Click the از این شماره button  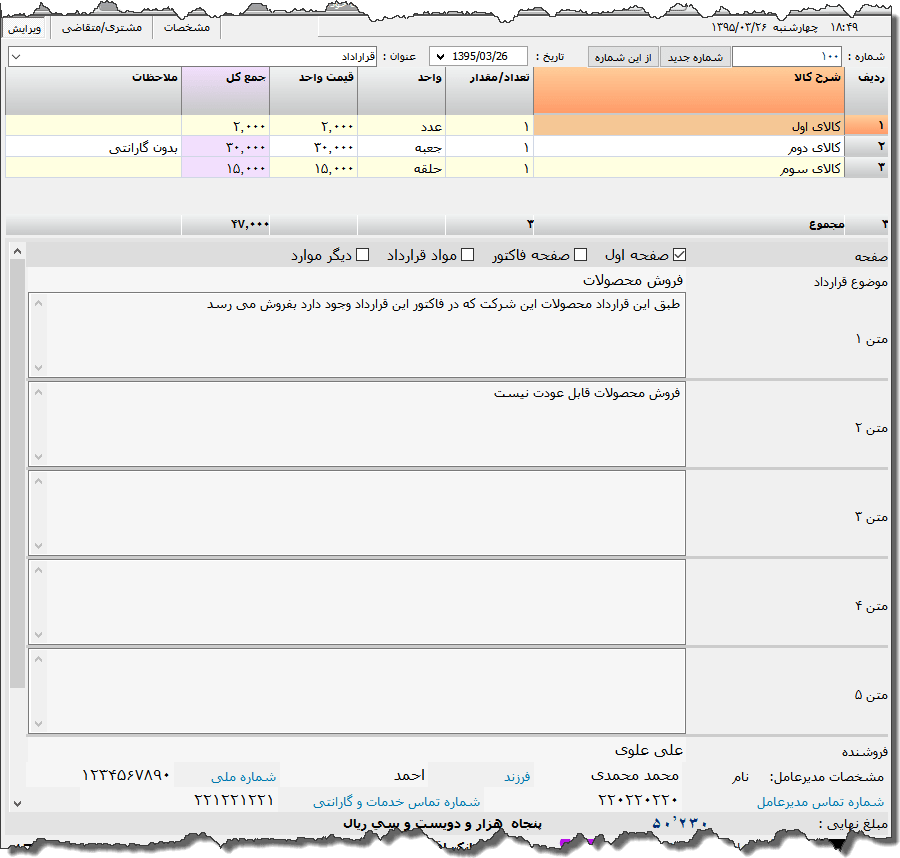coord(622,56)
